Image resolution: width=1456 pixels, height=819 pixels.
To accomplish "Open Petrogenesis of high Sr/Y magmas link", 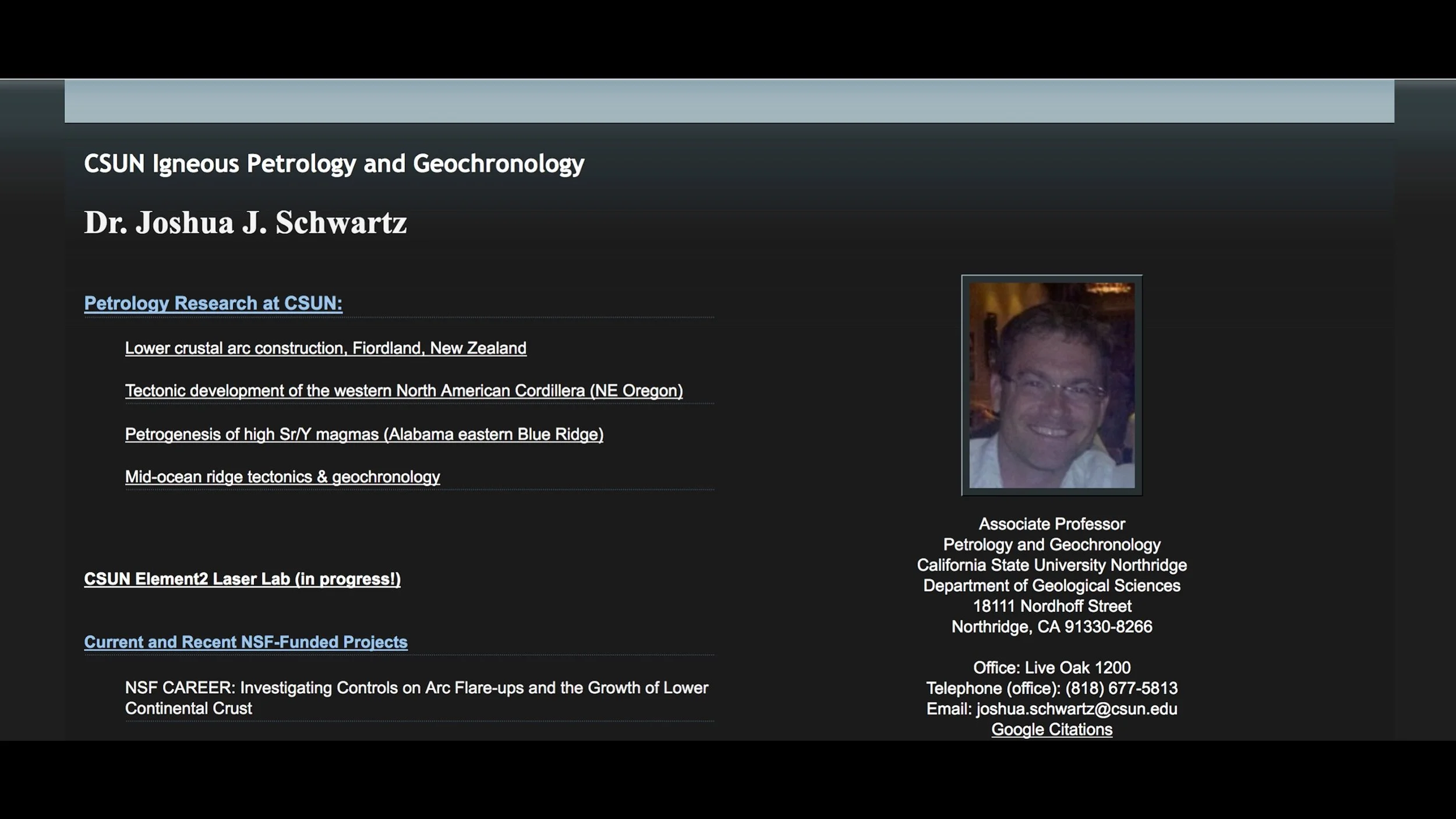I will tap(364, 435).
